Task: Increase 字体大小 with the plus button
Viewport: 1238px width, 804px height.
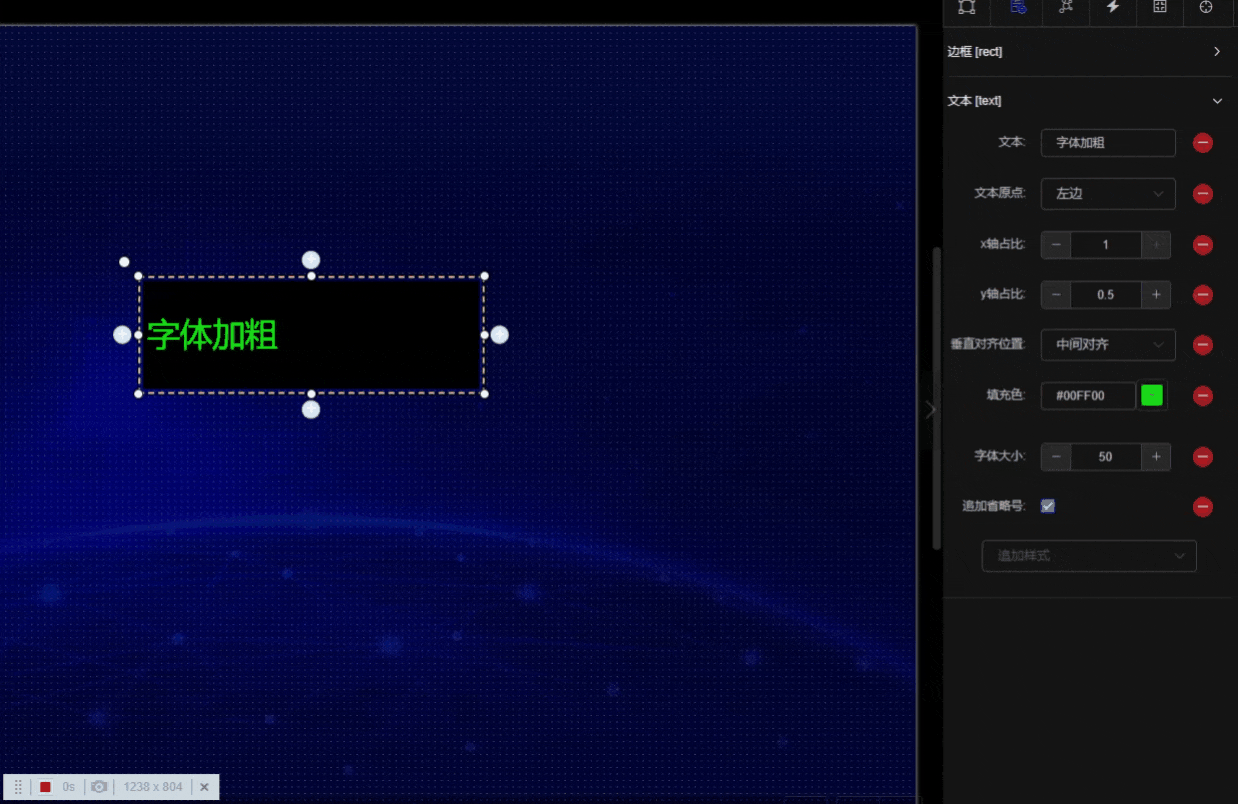Action: pyautogui.click(x=1156, y=457)
